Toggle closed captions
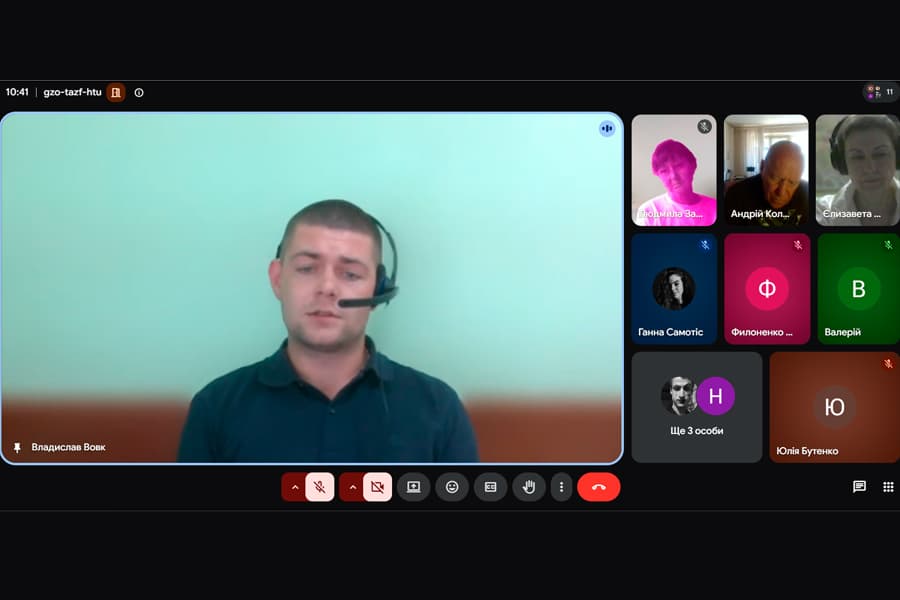 [491, 487]
